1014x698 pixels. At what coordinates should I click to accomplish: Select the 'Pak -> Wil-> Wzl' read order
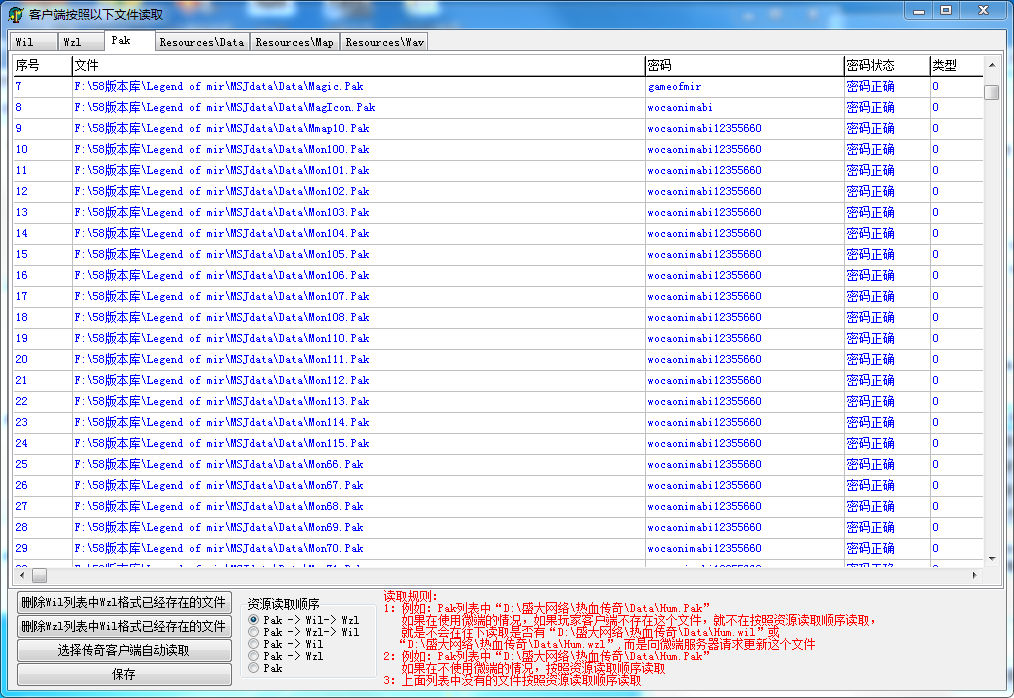tap(254, 620)
